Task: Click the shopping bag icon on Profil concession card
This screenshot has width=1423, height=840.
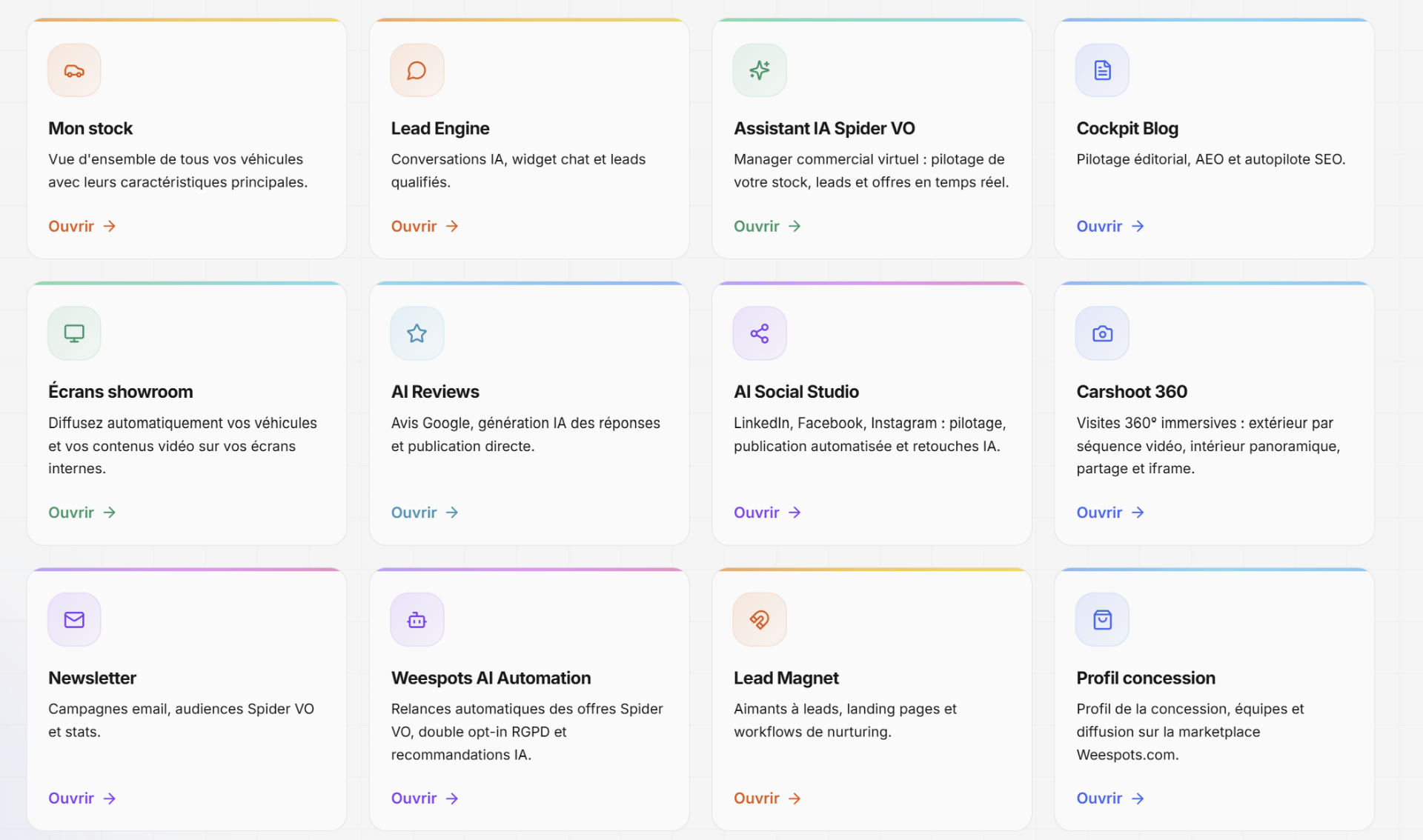Action: click(x=1102, y=619)
